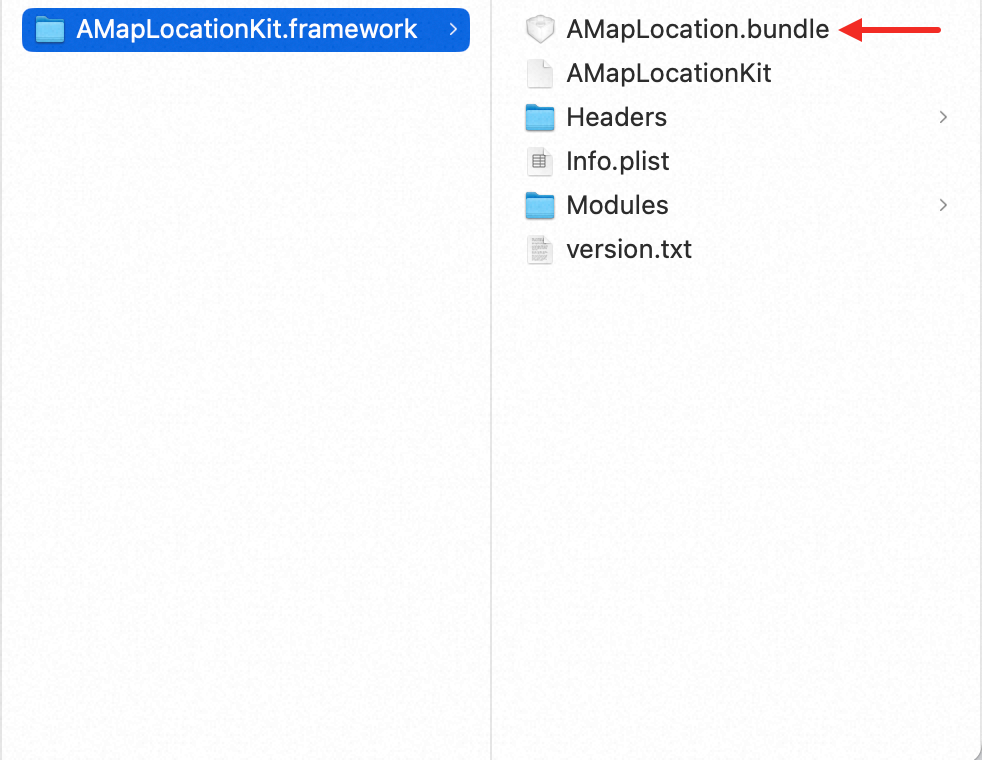The width and height of the screenshot is (982, 760).
Task: Select the Modules folder label
Action: click(x=617, y=205)
